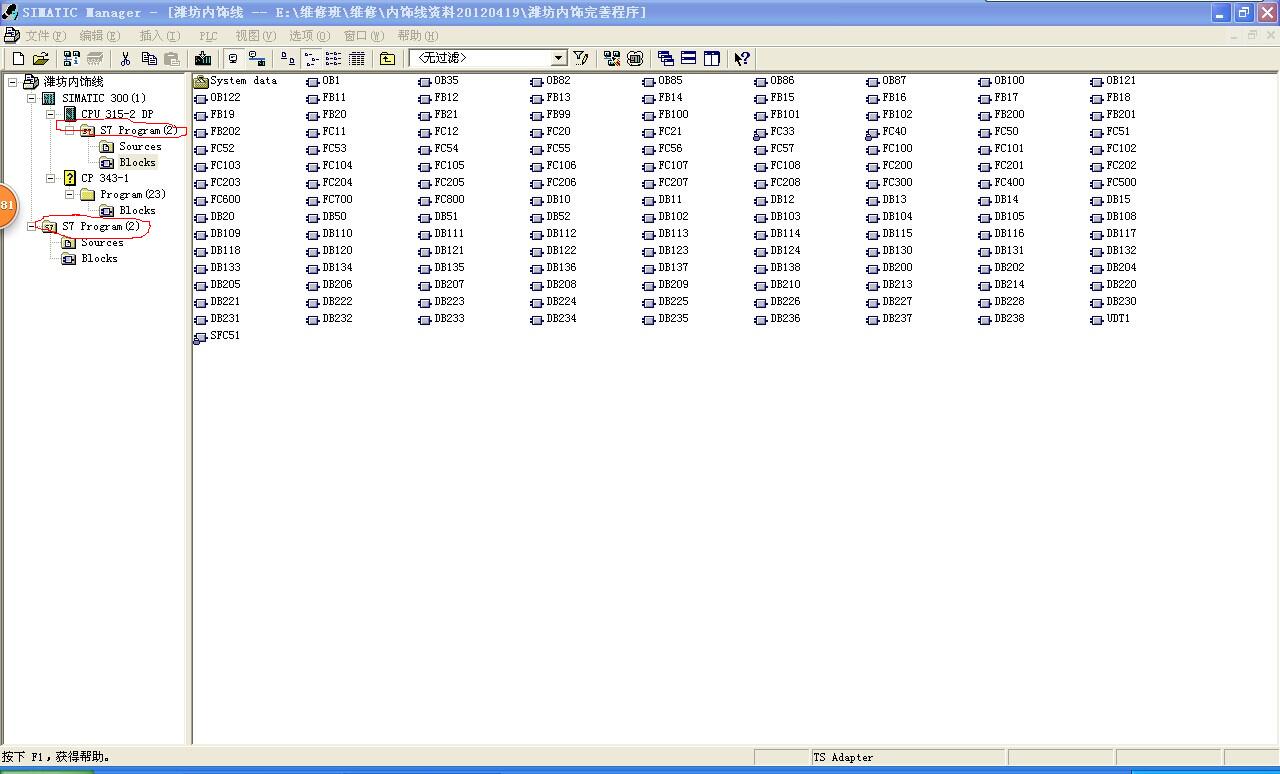
Task: Toggle List view mode
Action: pyautogui.click(x=334, y=59)
